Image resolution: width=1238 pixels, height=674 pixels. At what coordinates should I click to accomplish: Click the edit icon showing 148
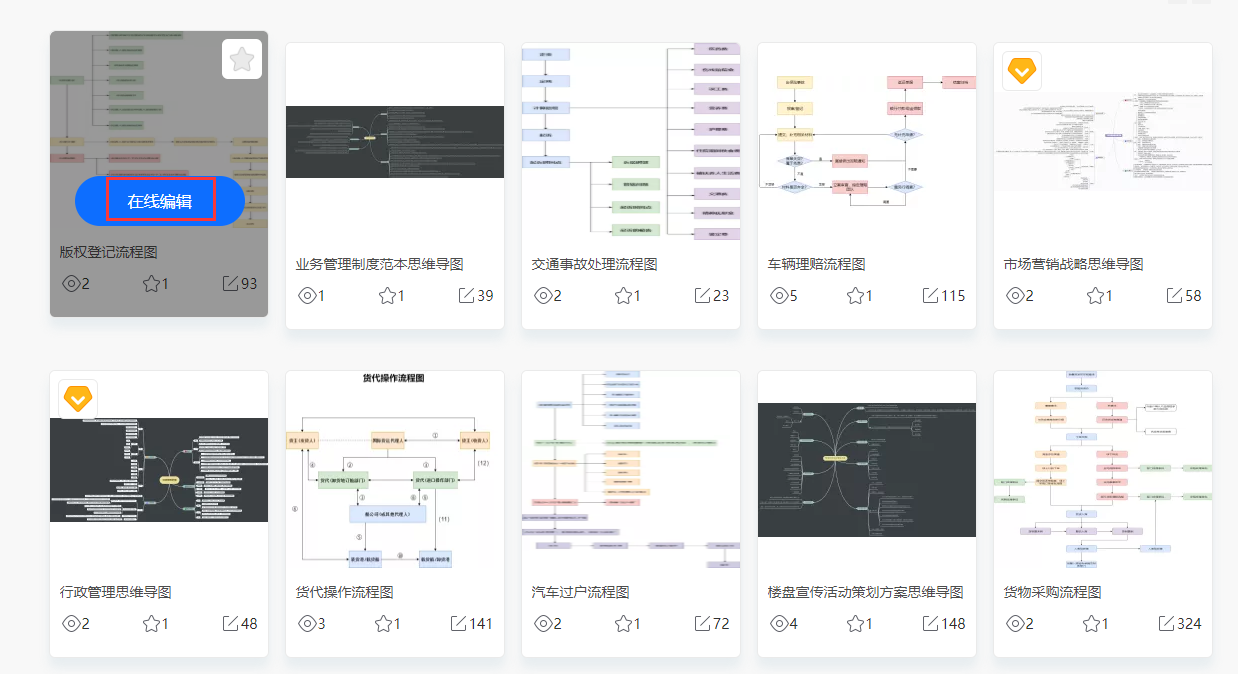coord(930,623)
